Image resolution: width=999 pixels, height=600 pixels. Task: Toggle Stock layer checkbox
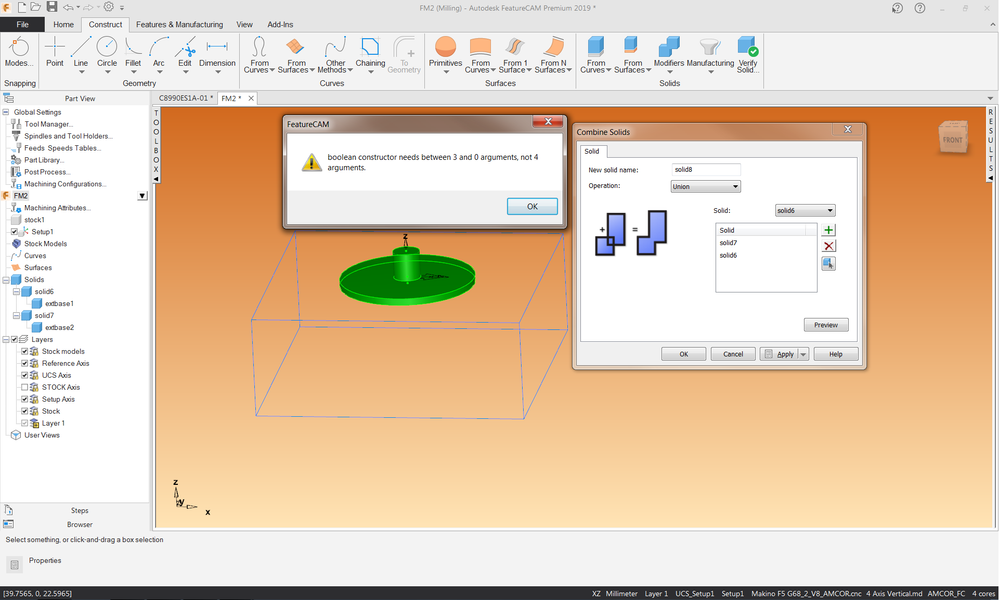pyautogui.click(x=25, y=411)
